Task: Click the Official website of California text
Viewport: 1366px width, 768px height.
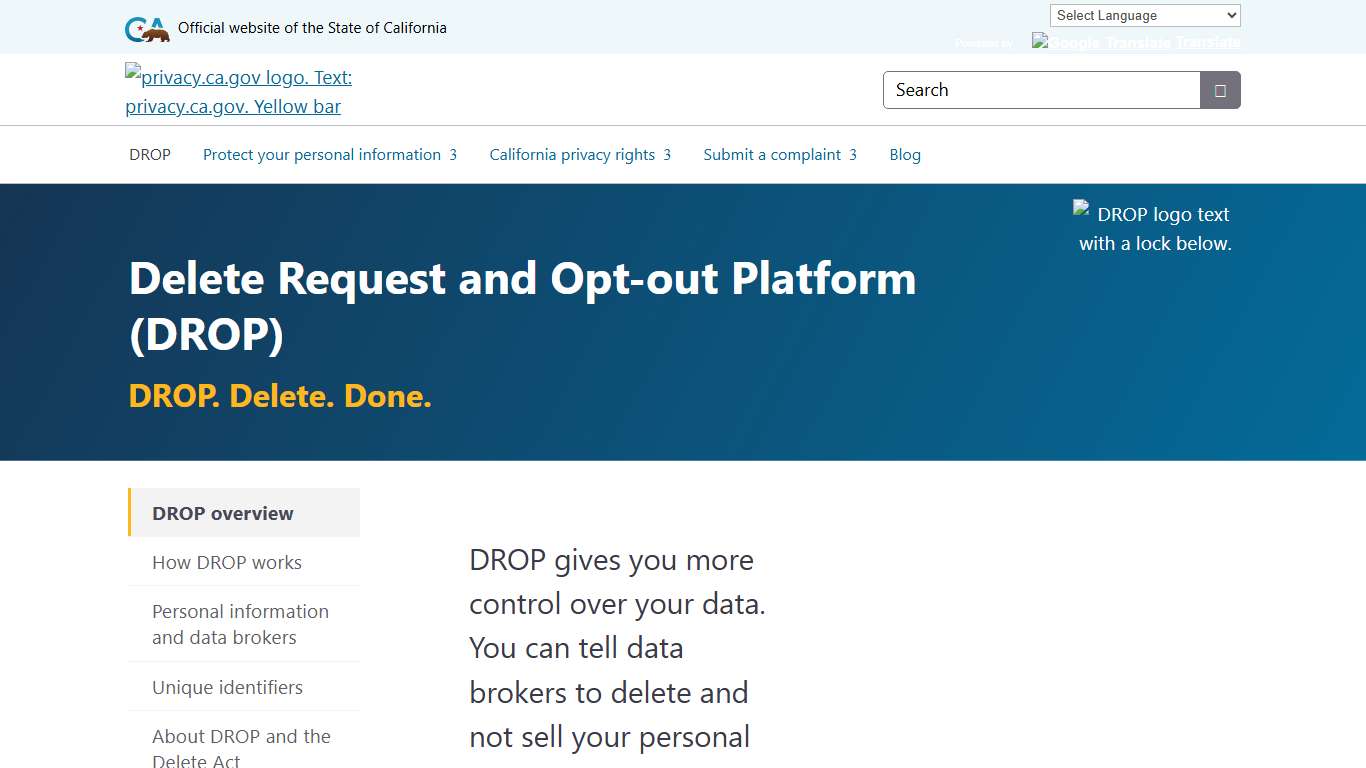Action: [312, 28]
